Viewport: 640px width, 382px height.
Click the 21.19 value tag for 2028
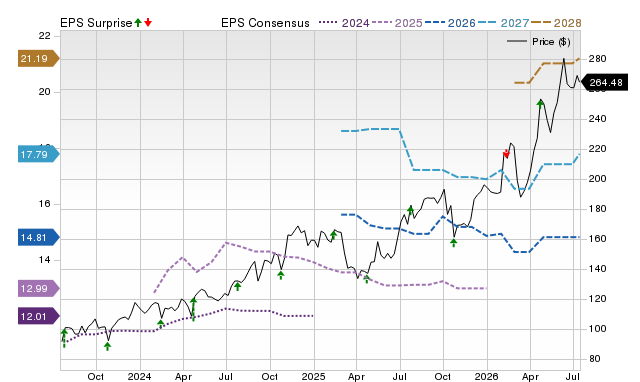38,58
